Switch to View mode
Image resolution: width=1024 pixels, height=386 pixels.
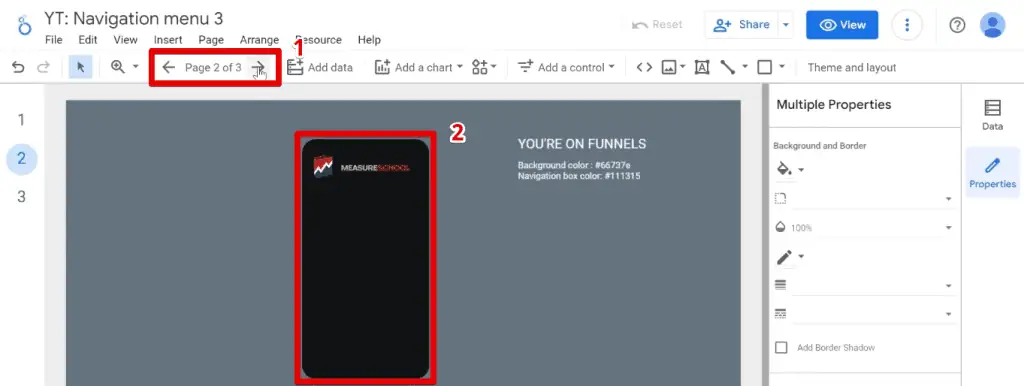(x=842, y=25)
